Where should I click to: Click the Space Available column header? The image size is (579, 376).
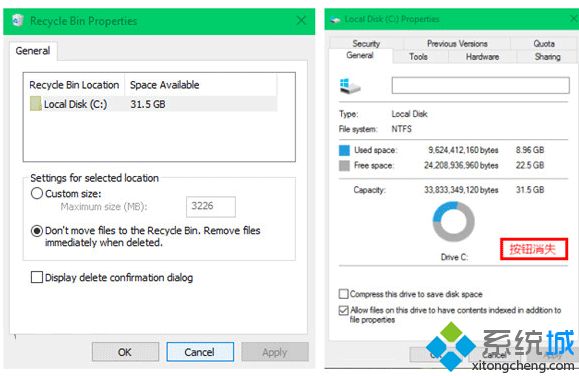point(201,85)
